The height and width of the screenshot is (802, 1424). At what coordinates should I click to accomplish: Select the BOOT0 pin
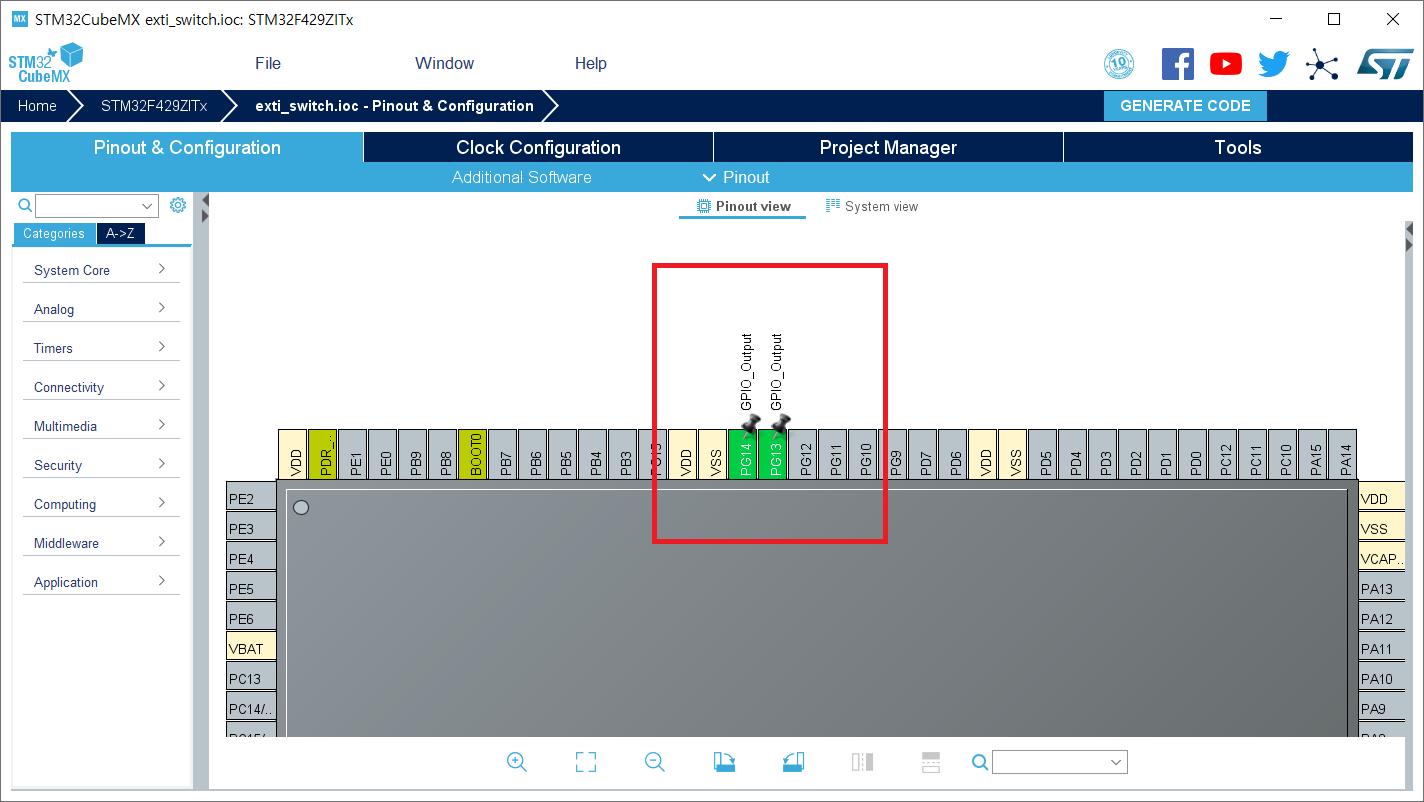[x=473, y=453]
